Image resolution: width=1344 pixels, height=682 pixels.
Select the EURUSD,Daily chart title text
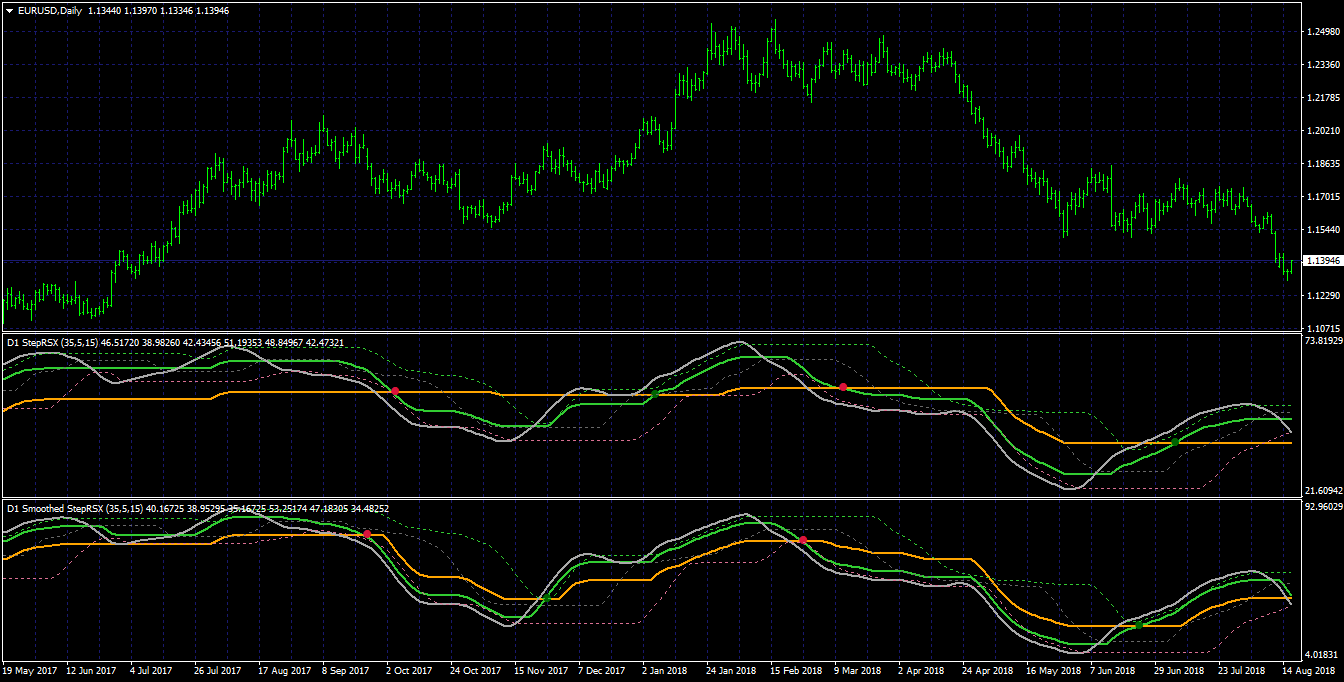click(49, 9)
